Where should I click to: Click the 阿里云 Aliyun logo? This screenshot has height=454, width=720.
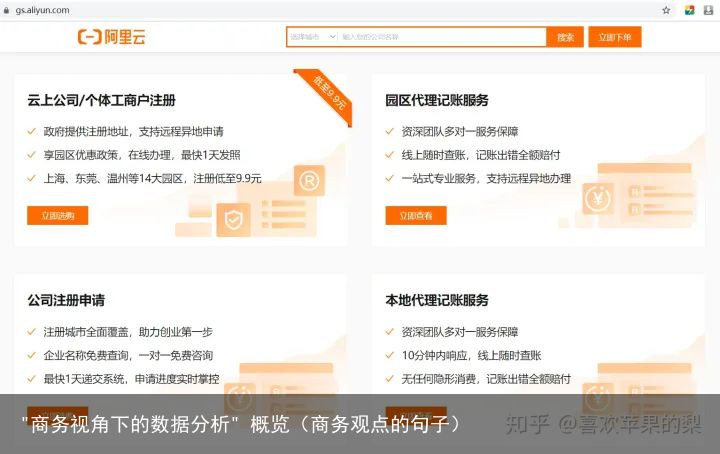click(112, 37)
